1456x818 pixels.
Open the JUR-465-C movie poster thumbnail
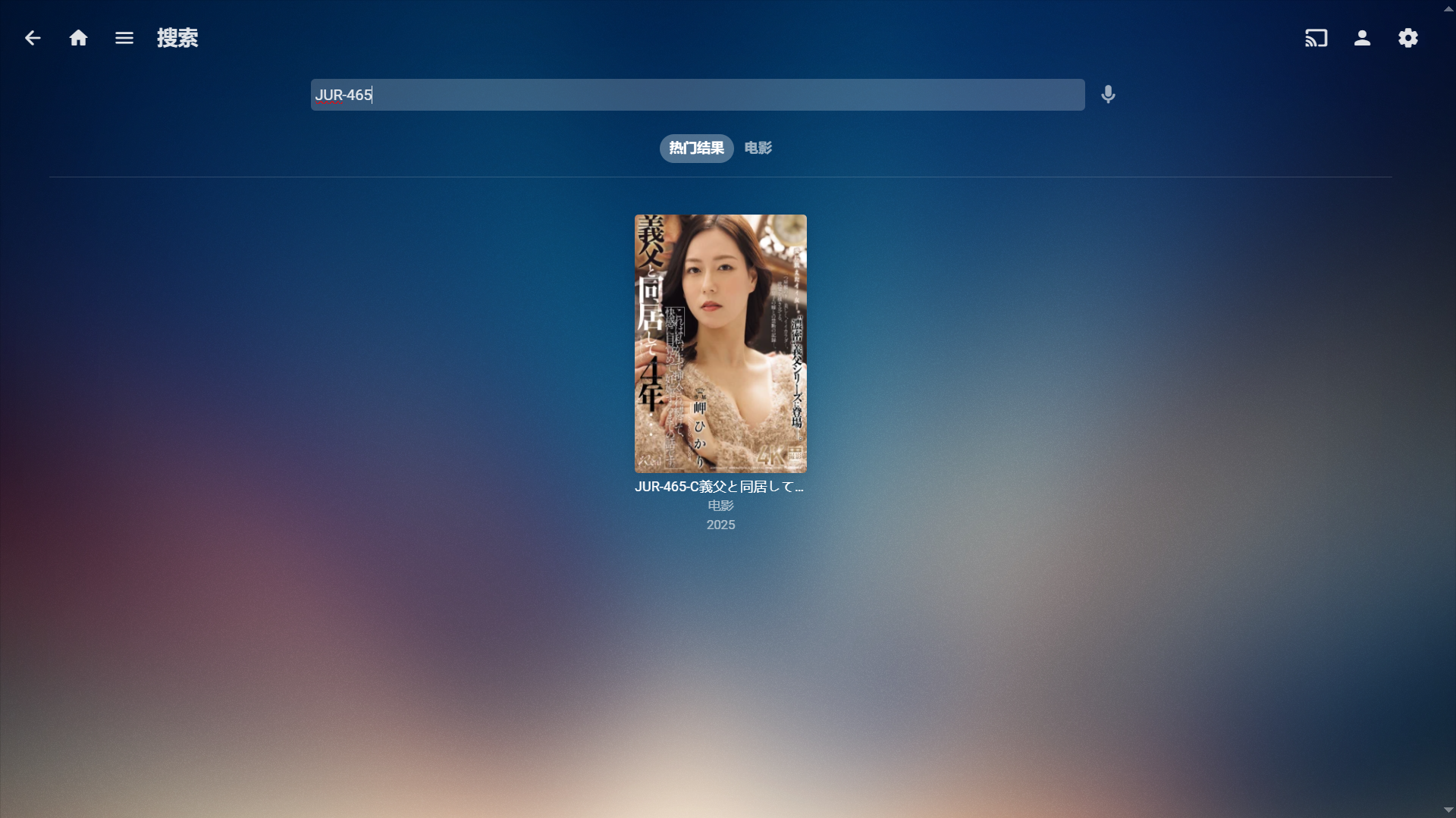point(720,343)
